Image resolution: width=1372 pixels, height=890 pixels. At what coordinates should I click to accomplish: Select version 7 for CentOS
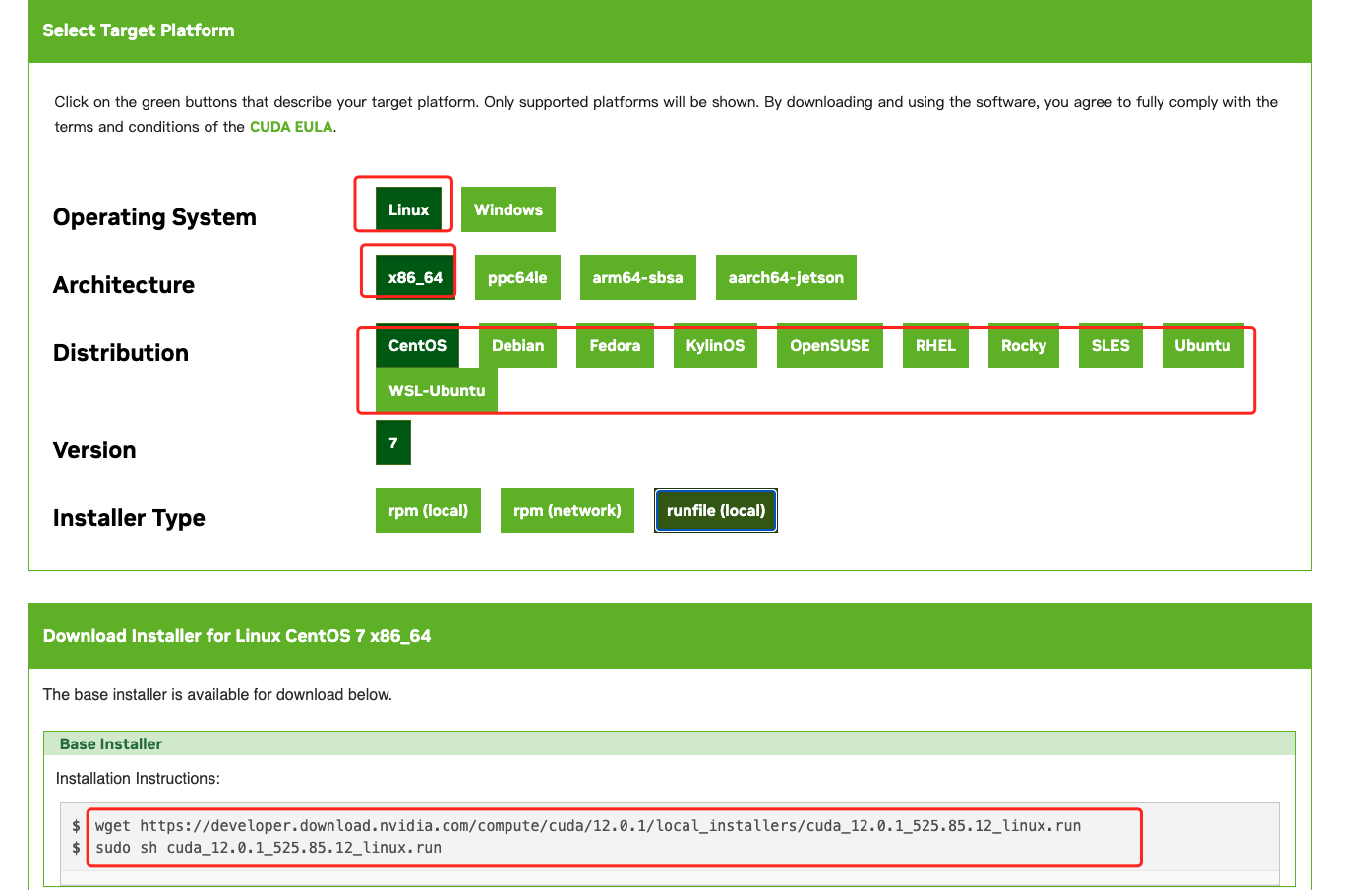click(392, 443)
